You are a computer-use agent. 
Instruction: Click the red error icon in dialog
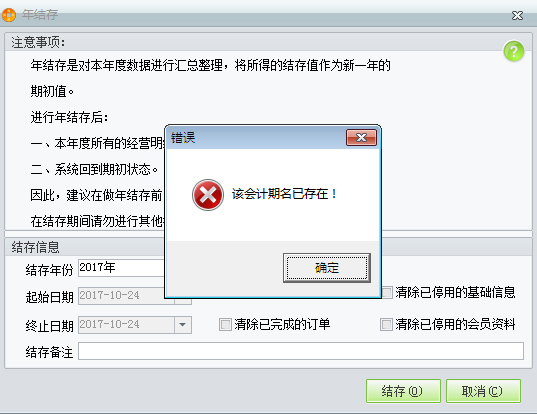click(x=208, y=195)
